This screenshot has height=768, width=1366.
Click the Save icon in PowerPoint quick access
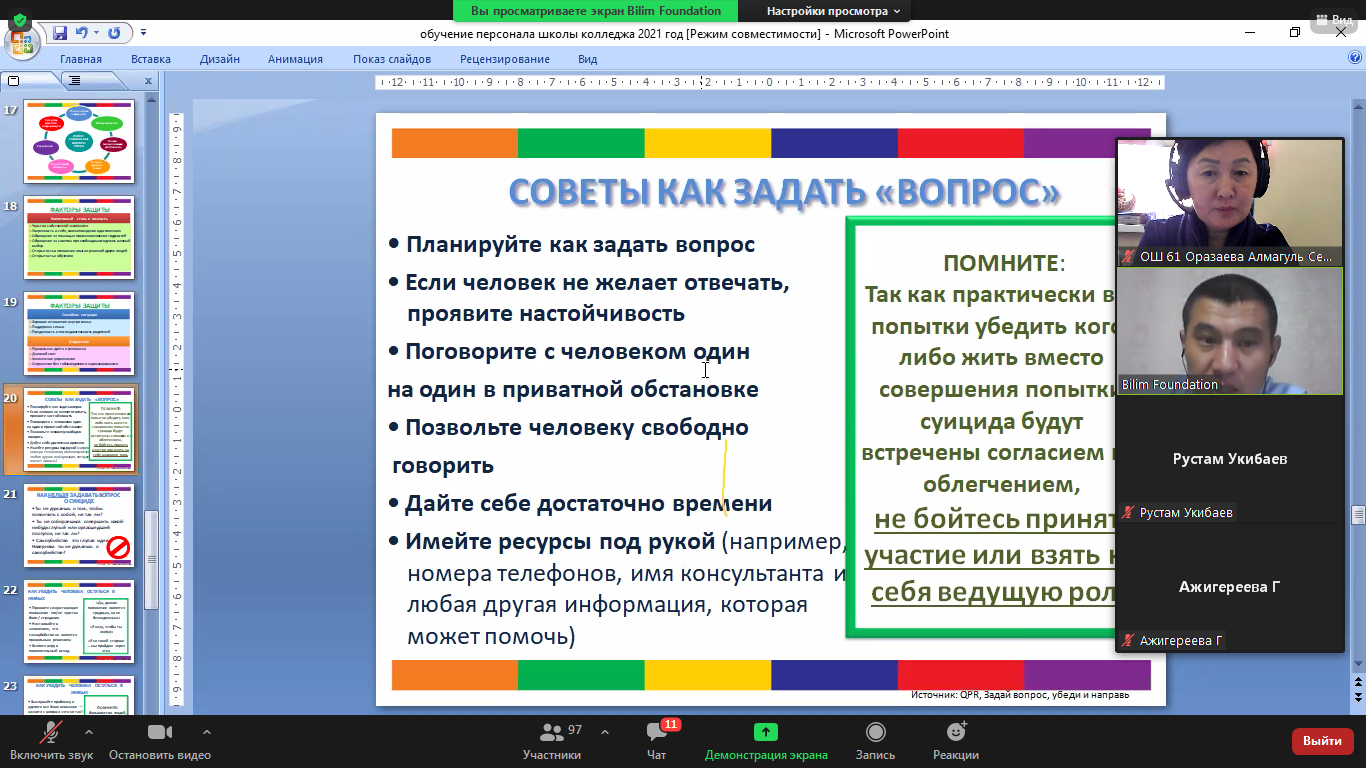[59, 33]
